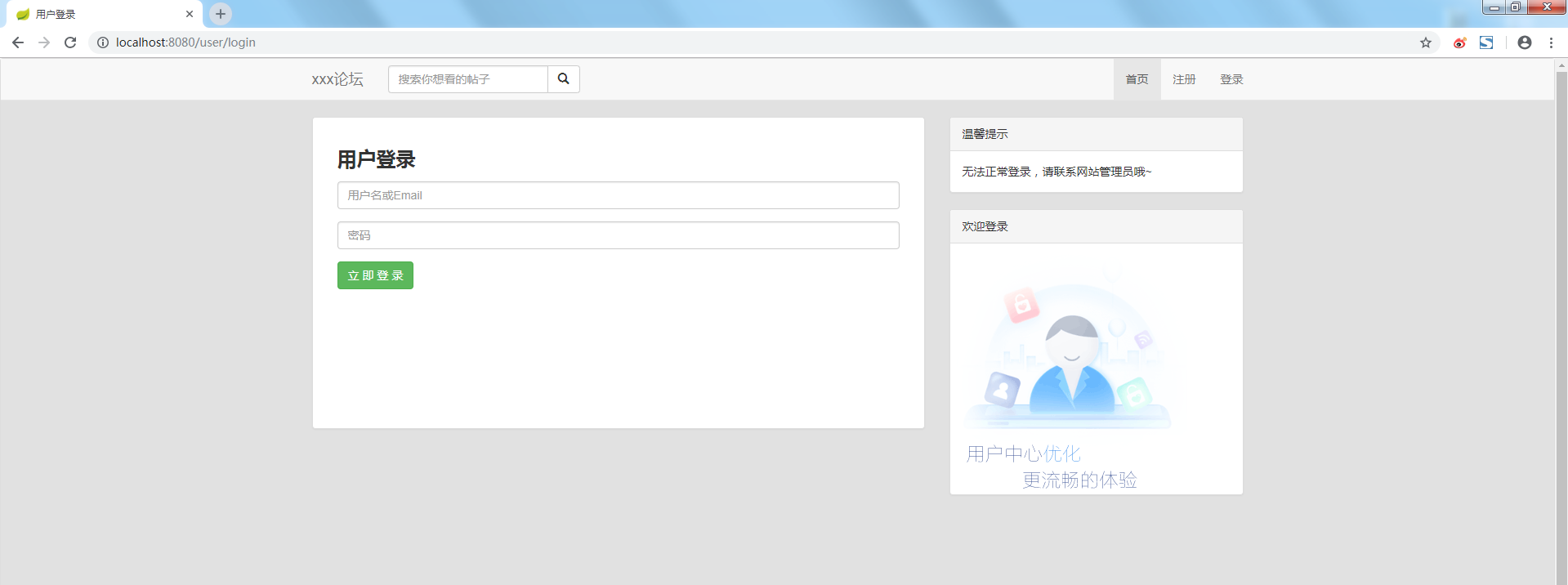1568x585 pixels.
Task: Click the page vertical scrollbar
Action: pyautogui.click(x=1561, y=327)
